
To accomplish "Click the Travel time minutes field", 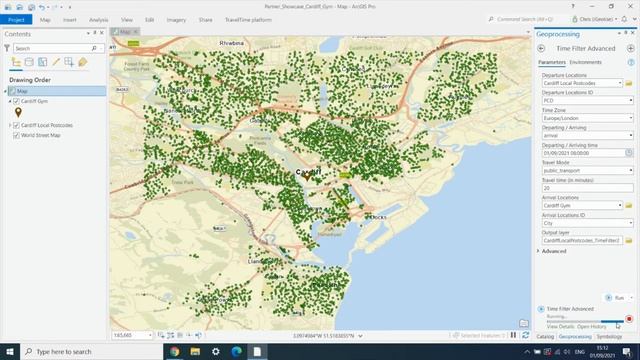I will click(587, 188).
